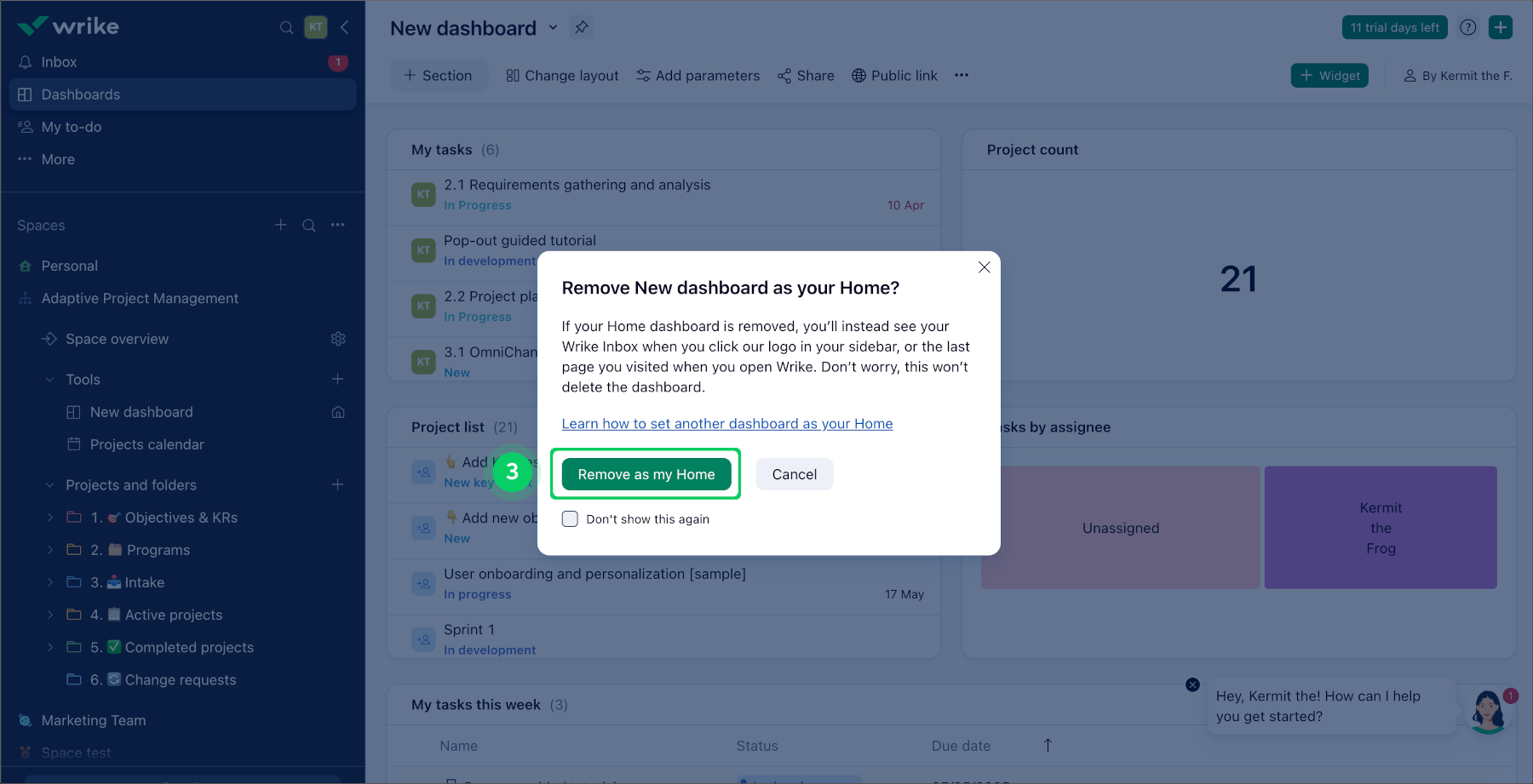Pin the New dashboard
The image size is (1533, 784).
pos(582,27)
